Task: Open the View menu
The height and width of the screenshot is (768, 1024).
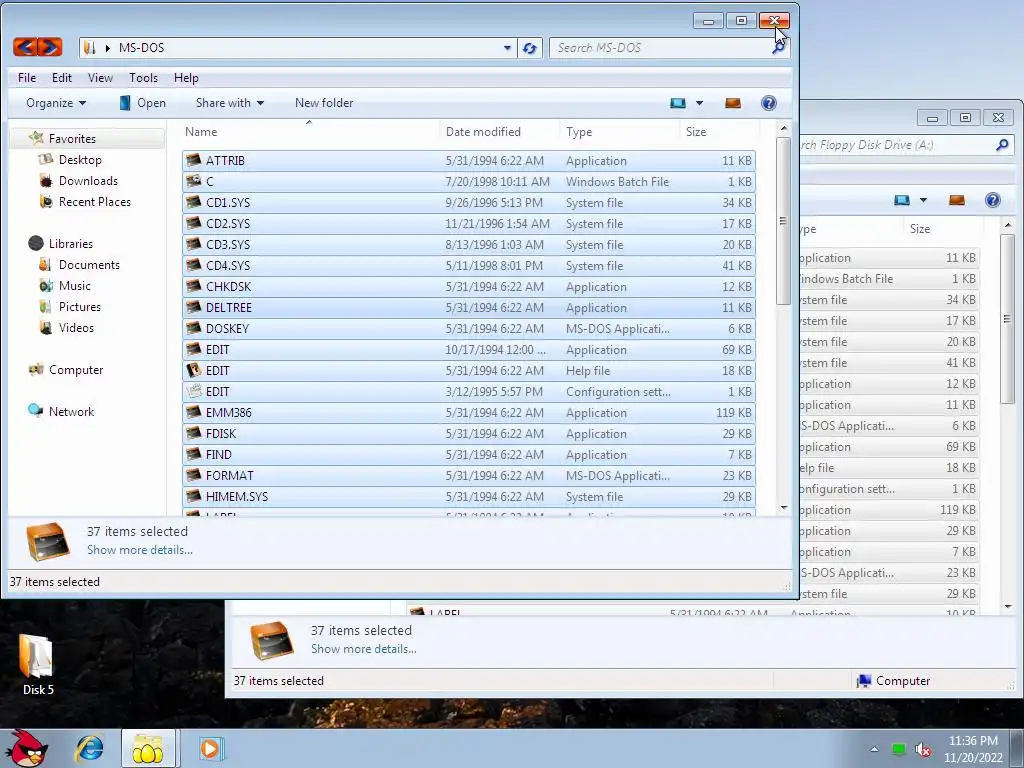Action: [100, 78]
